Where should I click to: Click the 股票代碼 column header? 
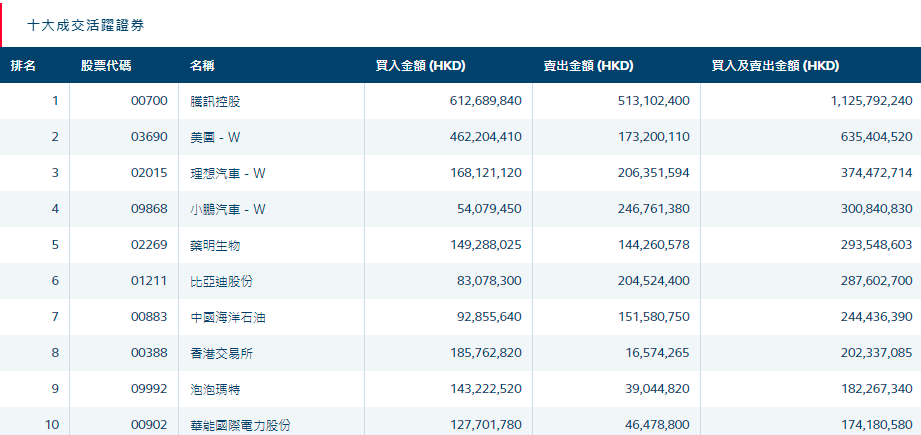(x=106, y=66)
